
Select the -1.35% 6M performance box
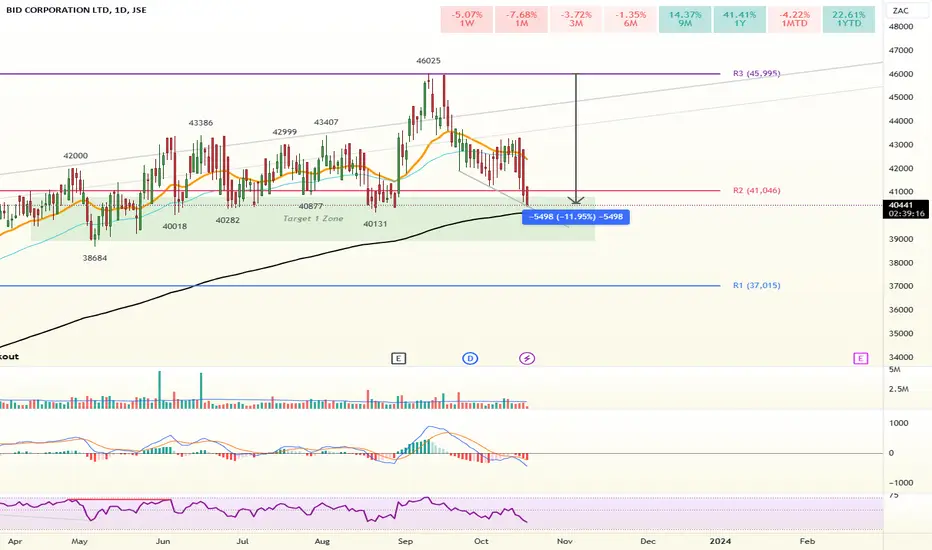point(631,19)
